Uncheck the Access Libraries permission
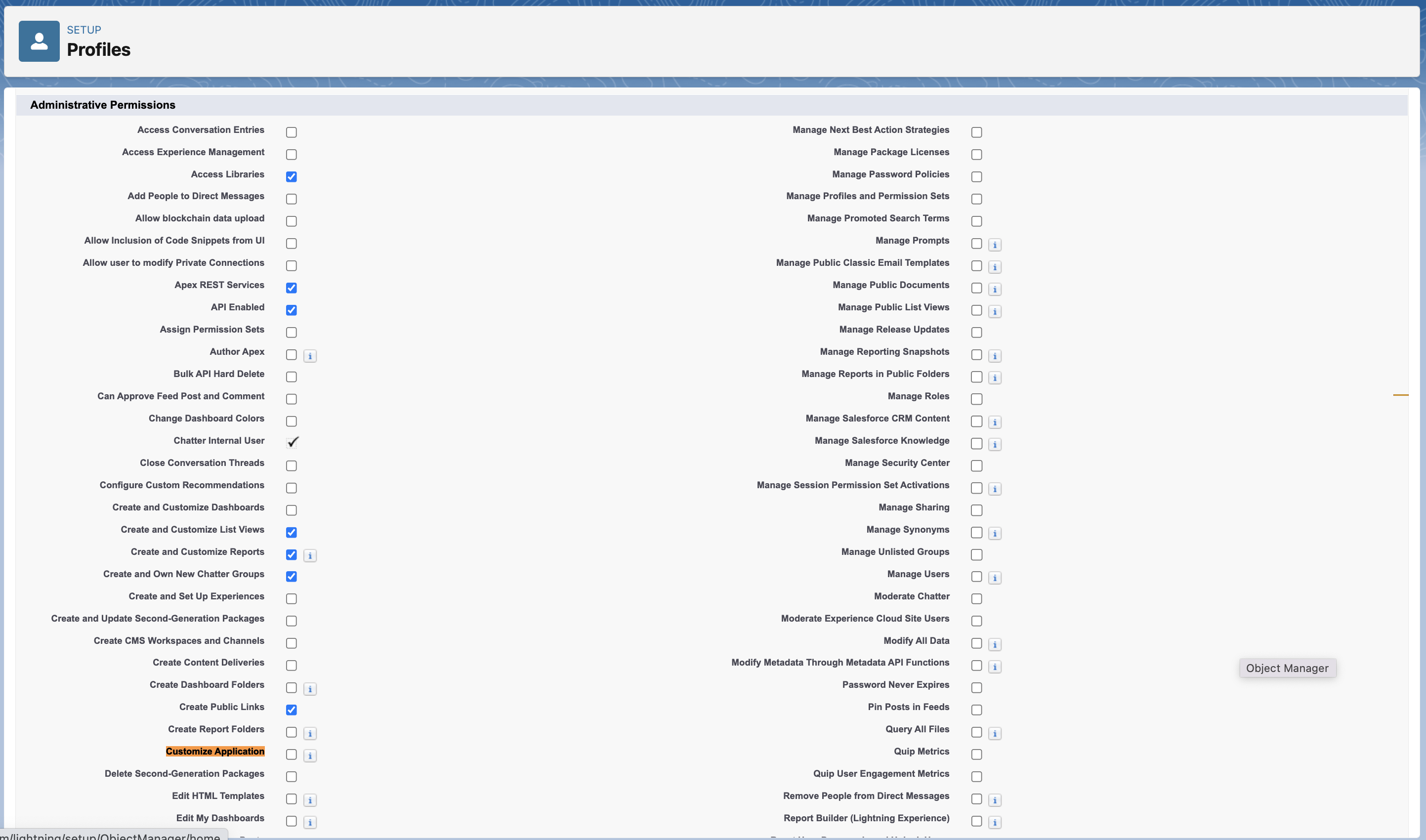This screenshot has width=1426, height=840. pyautogui.click(x=292, y=176)
